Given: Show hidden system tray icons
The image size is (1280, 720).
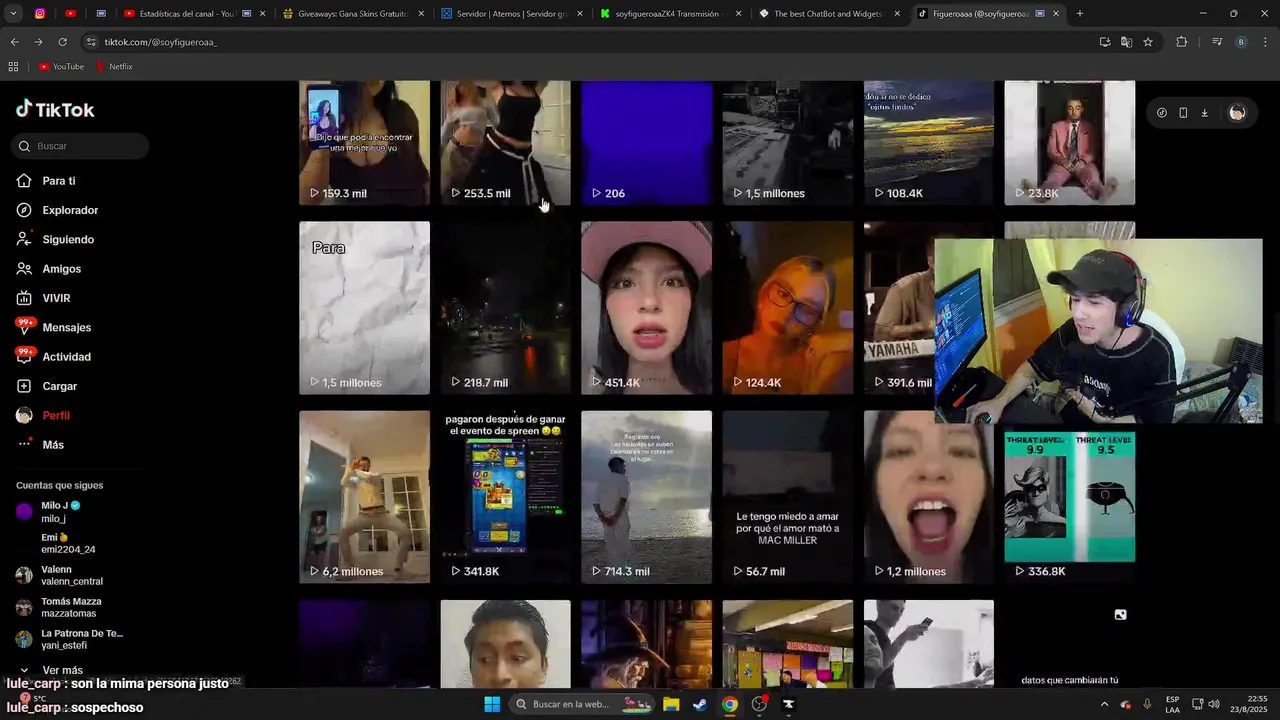Looking at the screenshot, I should pyautogui.click(x=1104, y=704).
